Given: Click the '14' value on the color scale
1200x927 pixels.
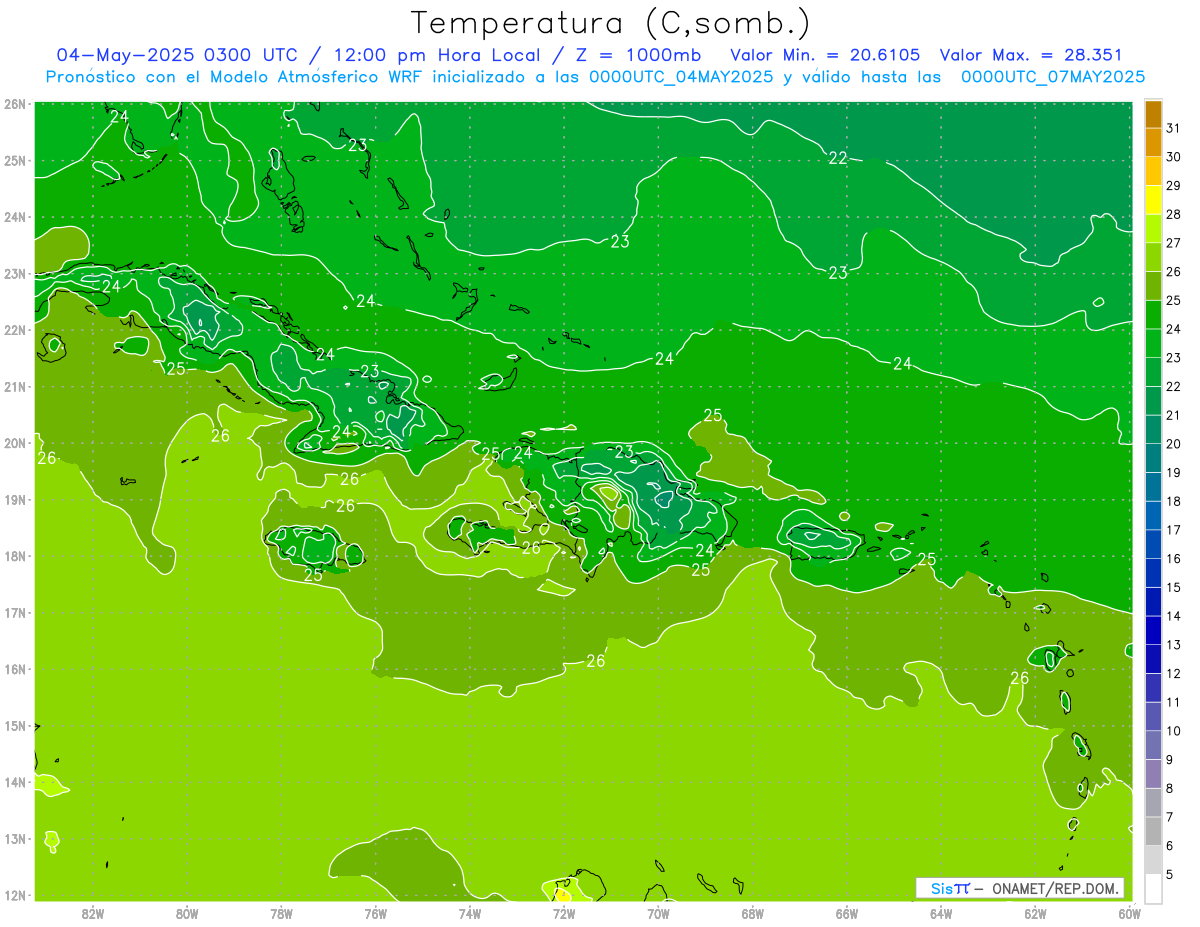Looking at the screenshot, I should click(x=1174, y=616).
